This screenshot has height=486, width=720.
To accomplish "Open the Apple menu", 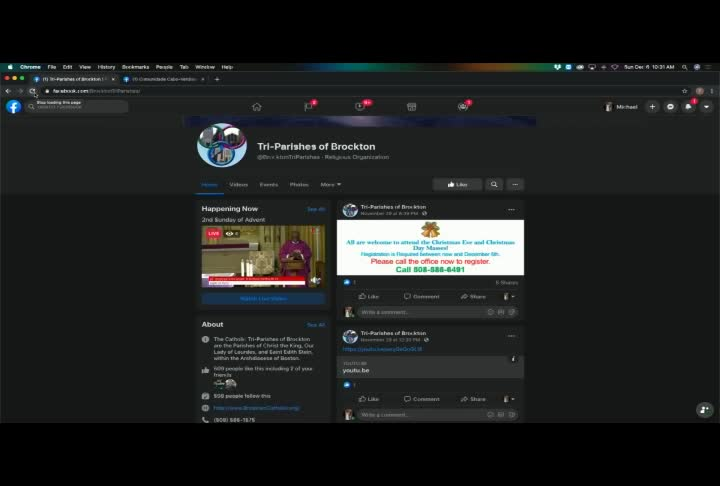I will click(10, 67).
